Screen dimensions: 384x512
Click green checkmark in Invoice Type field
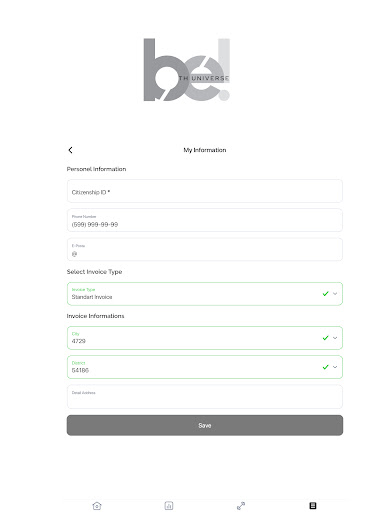pyautogui.click(x=326, y=294)
